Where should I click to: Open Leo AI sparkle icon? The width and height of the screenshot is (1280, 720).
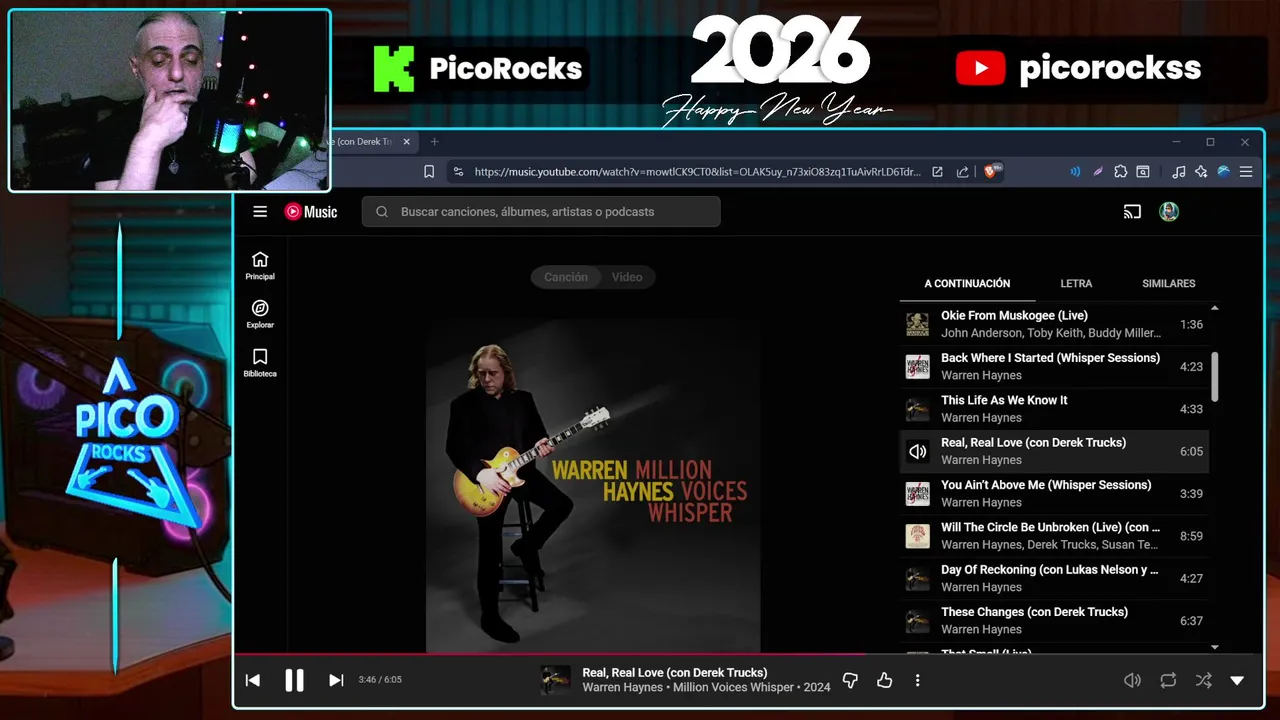coord(1201,172)
